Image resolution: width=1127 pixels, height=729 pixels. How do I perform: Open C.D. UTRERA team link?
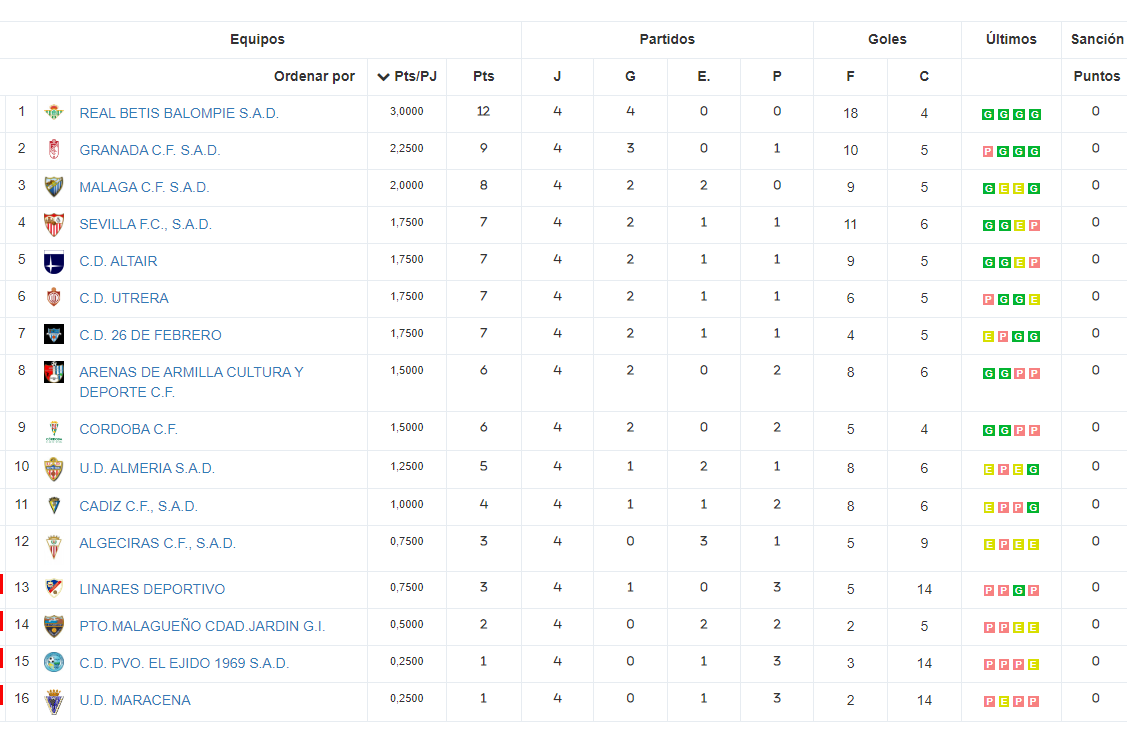coord(124,298)
